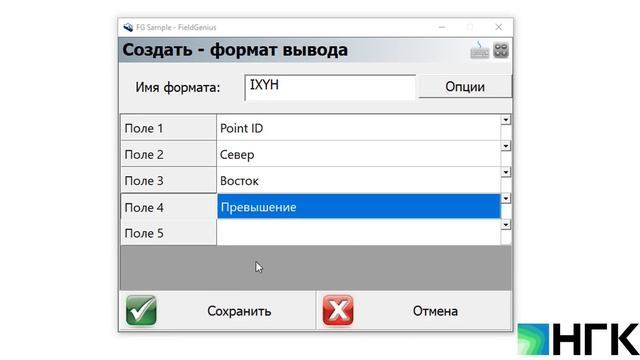Click the green checkmark save icon
Screen dimensions: 640x360
coord(141,310)
